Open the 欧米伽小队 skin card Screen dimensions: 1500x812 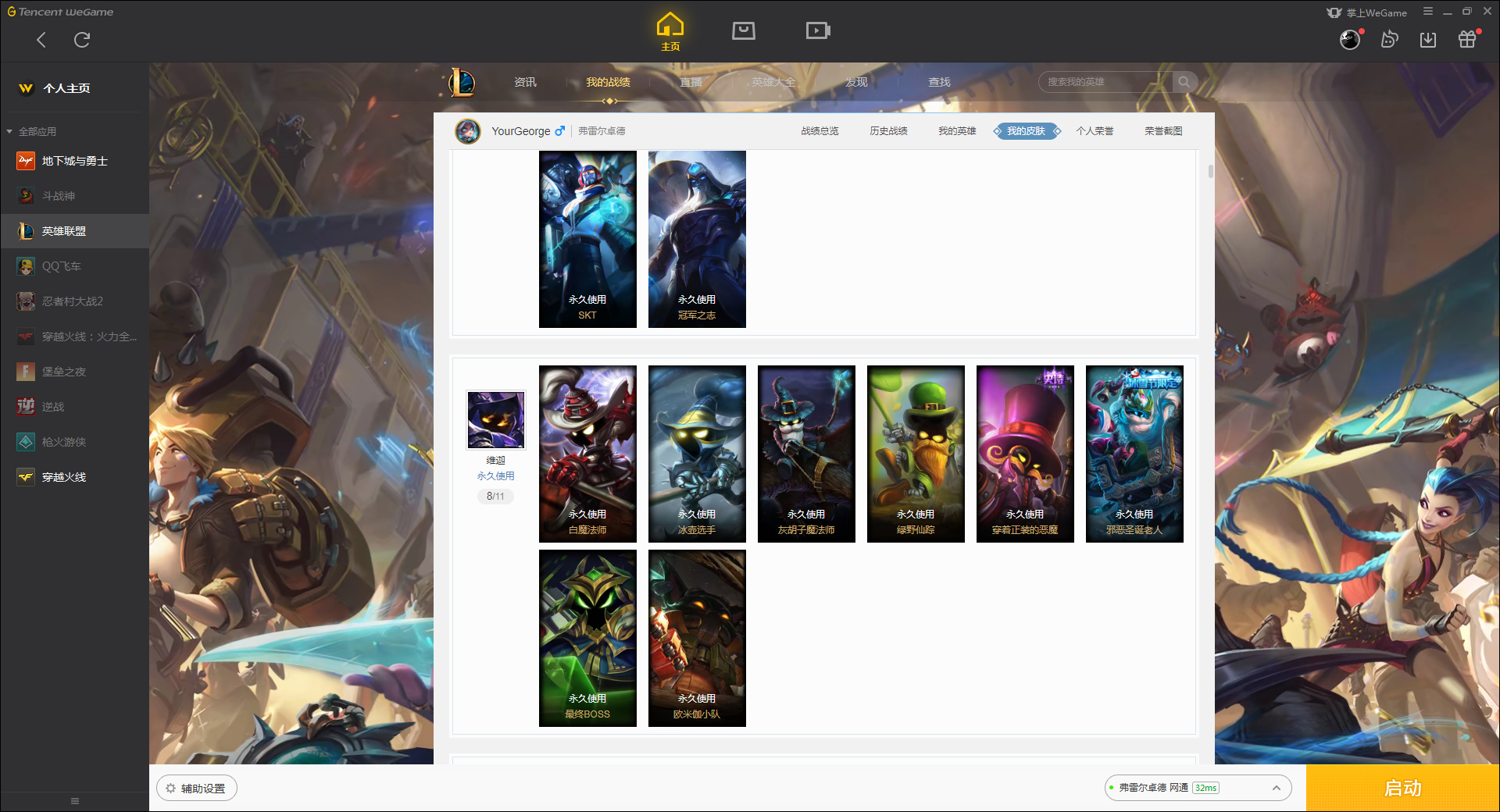click(x=697, y=638)
